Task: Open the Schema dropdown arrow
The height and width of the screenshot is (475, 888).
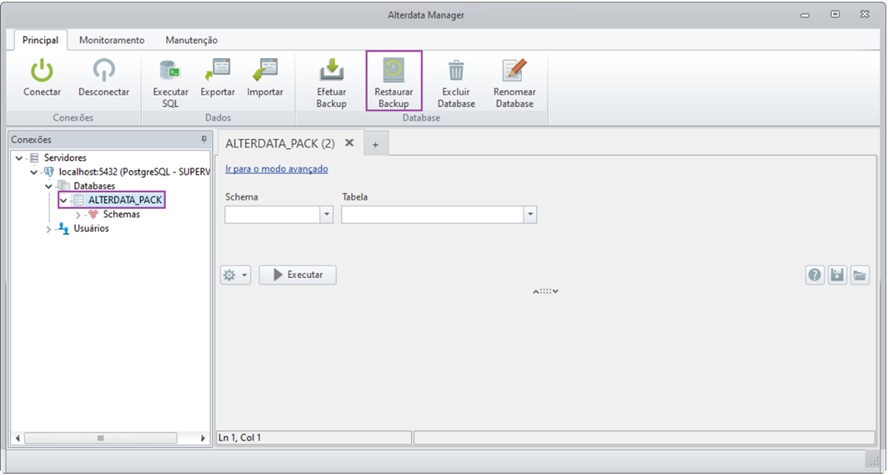Action: click(x=327, y=215)
